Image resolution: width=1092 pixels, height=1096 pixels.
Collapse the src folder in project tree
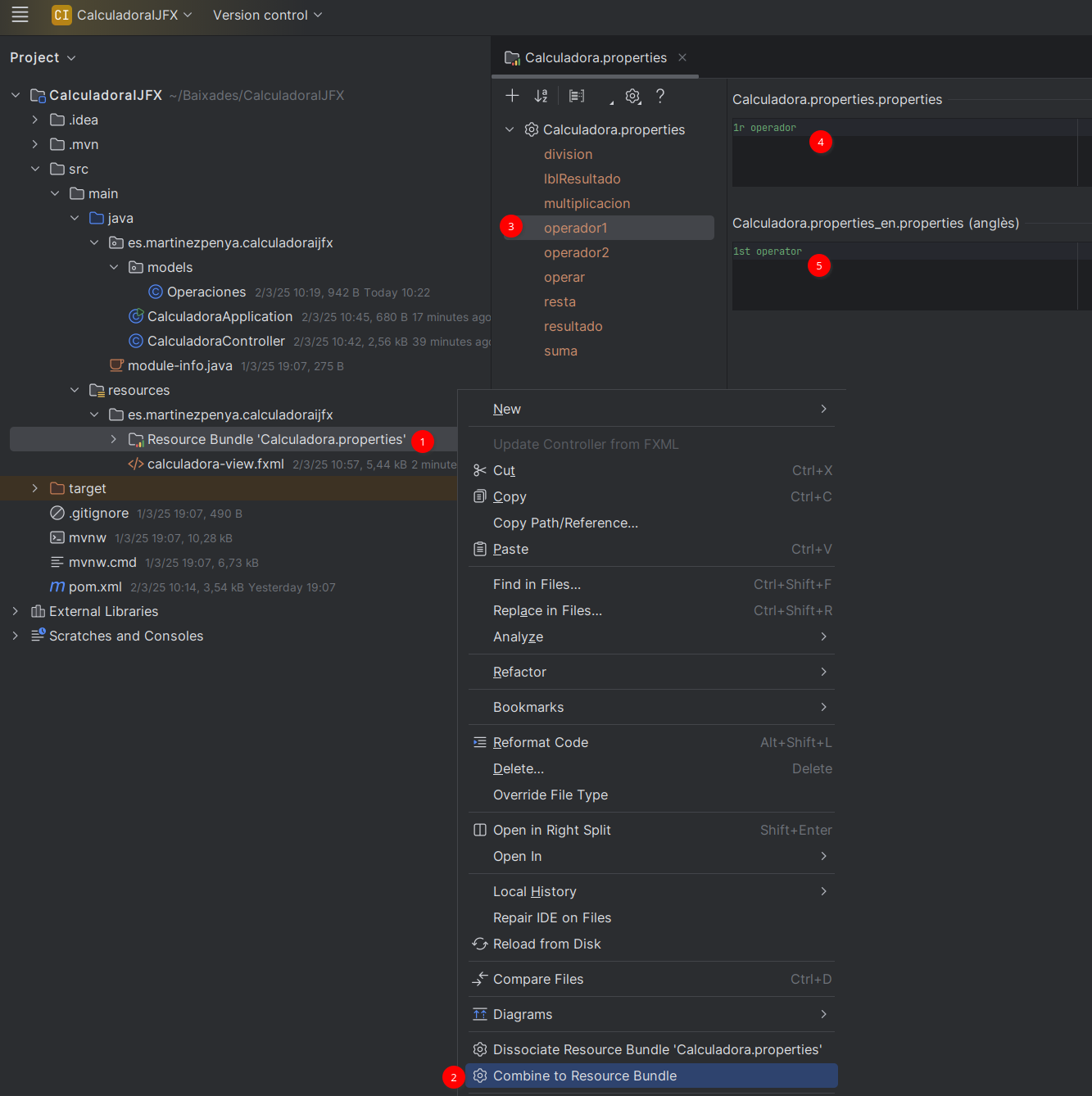click(x=35, y=169)
